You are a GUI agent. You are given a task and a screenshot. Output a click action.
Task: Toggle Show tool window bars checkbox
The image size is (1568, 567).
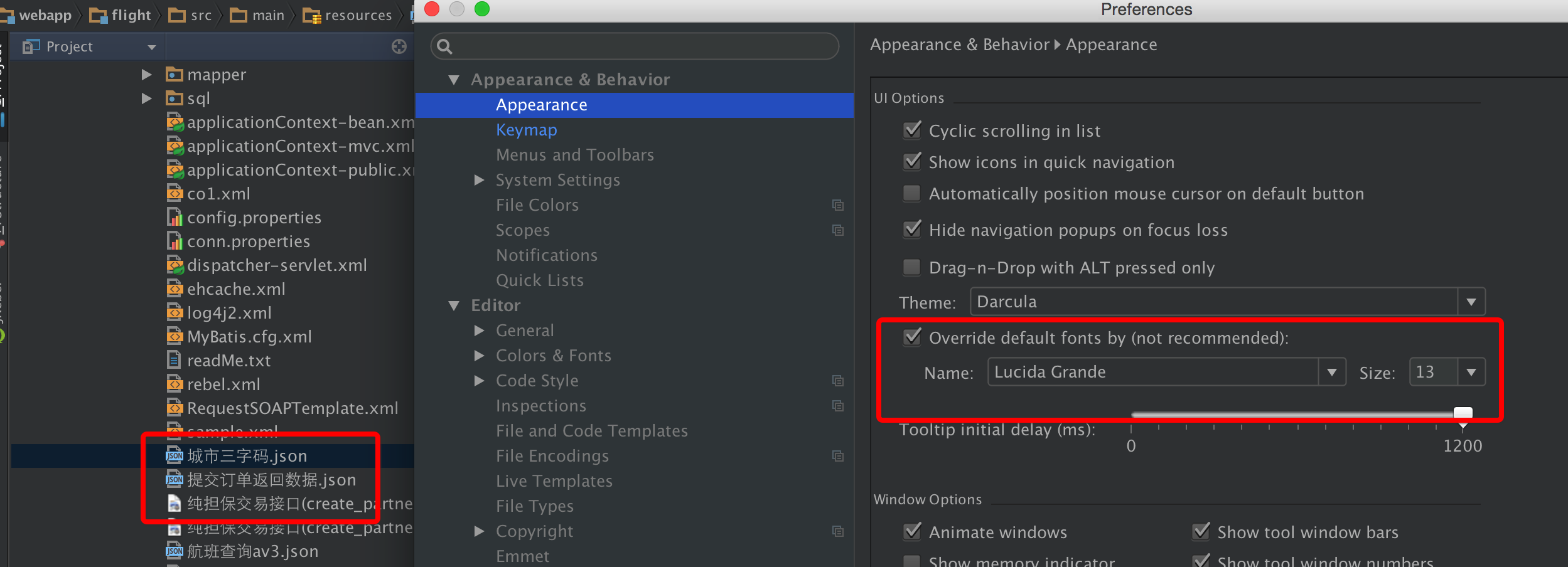[1201, 531]
